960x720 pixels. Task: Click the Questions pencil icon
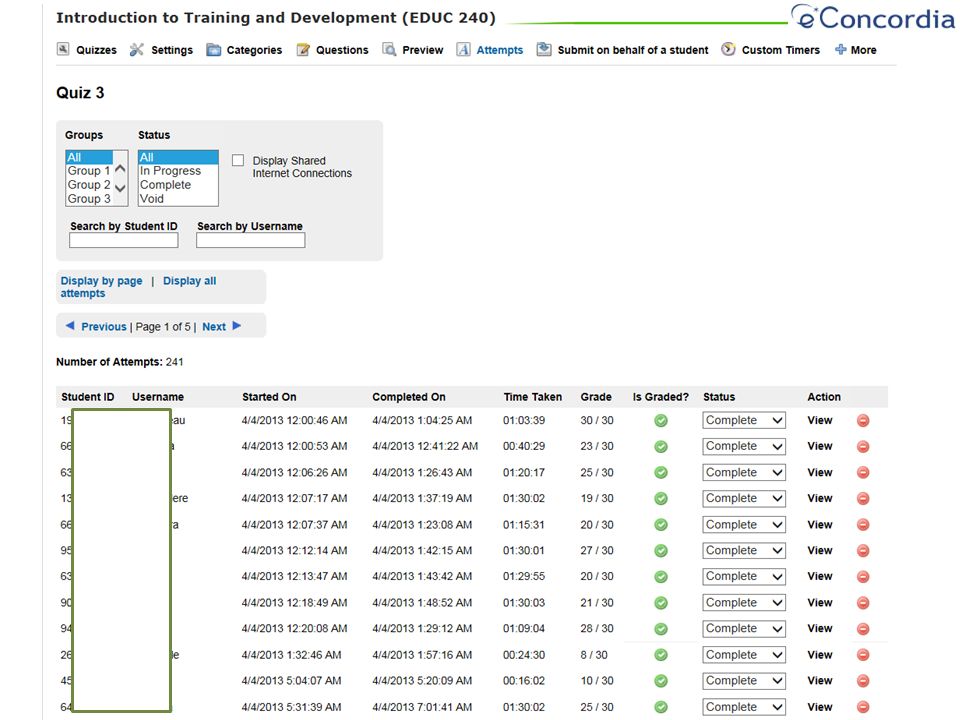coord(303,50)
